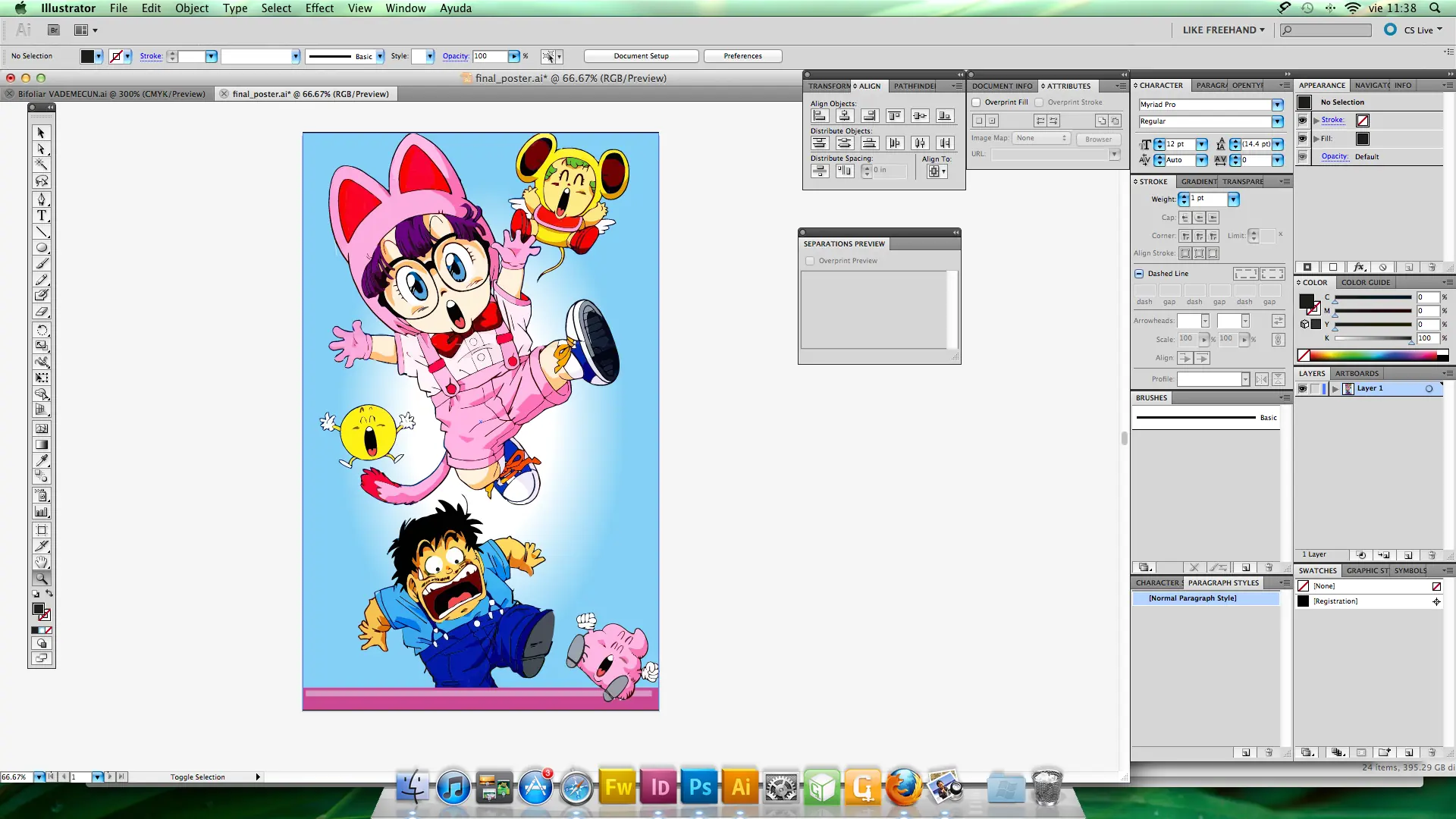Switch to the Pathfinder panel tab
The height and width of the screenshot is (819, 1456).
coord(914,86)
